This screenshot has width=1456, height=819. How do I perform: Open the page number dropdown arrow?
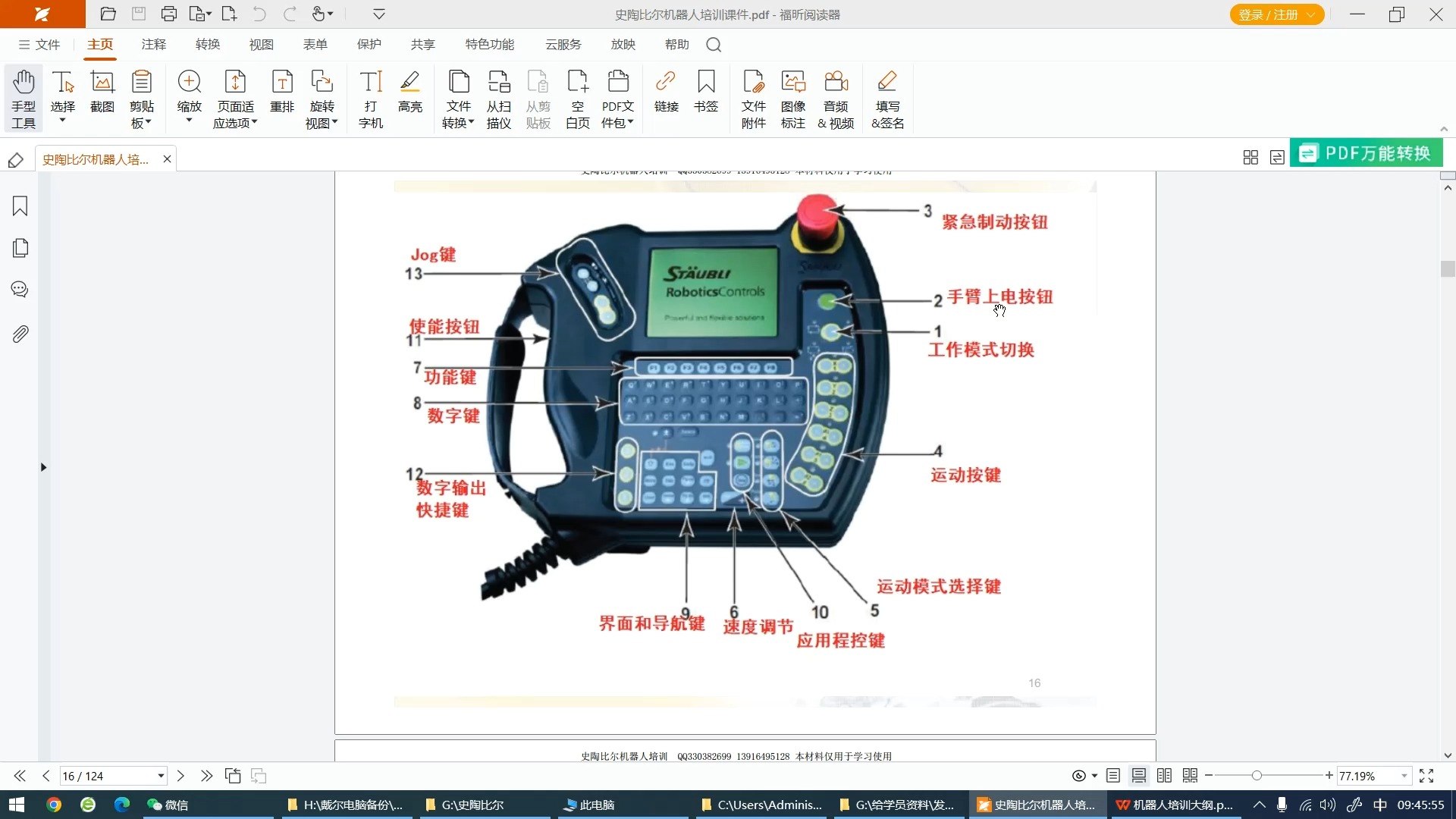pos(161,776)
